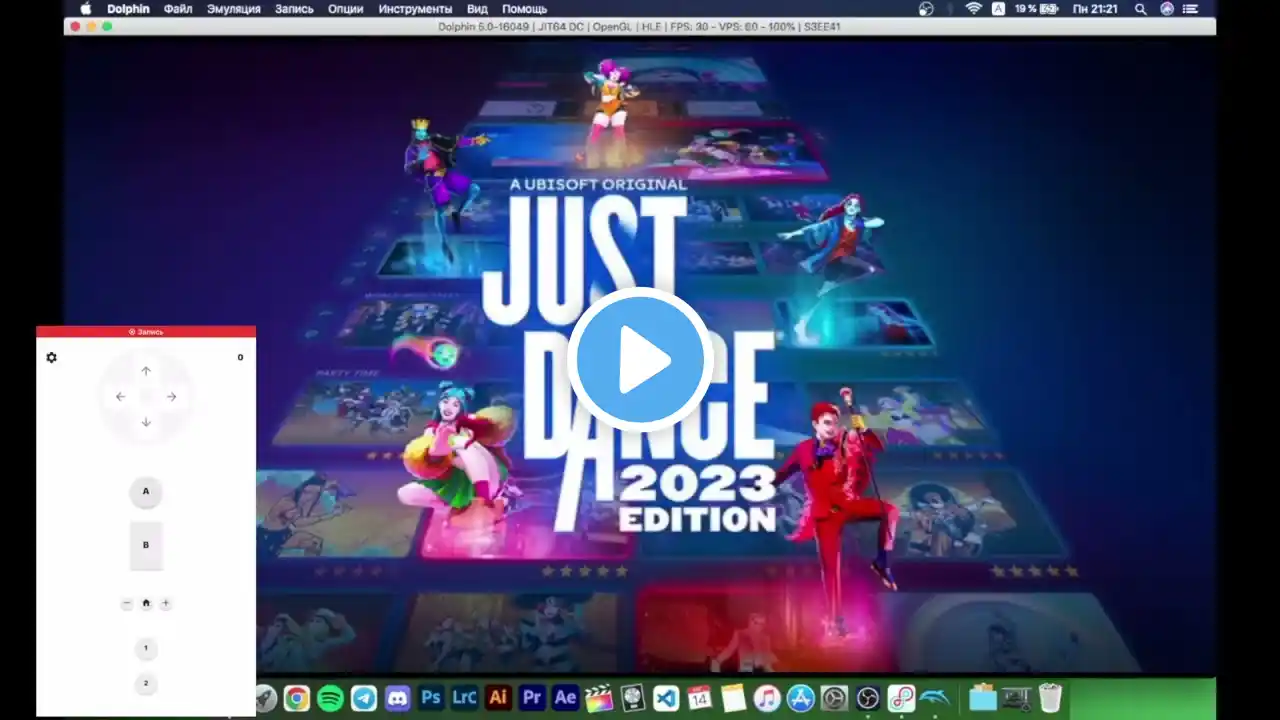Image resolution: width=1280 pixels, height=720 pixels.
Task: Open the Файл menu
Action: (178, 9)
